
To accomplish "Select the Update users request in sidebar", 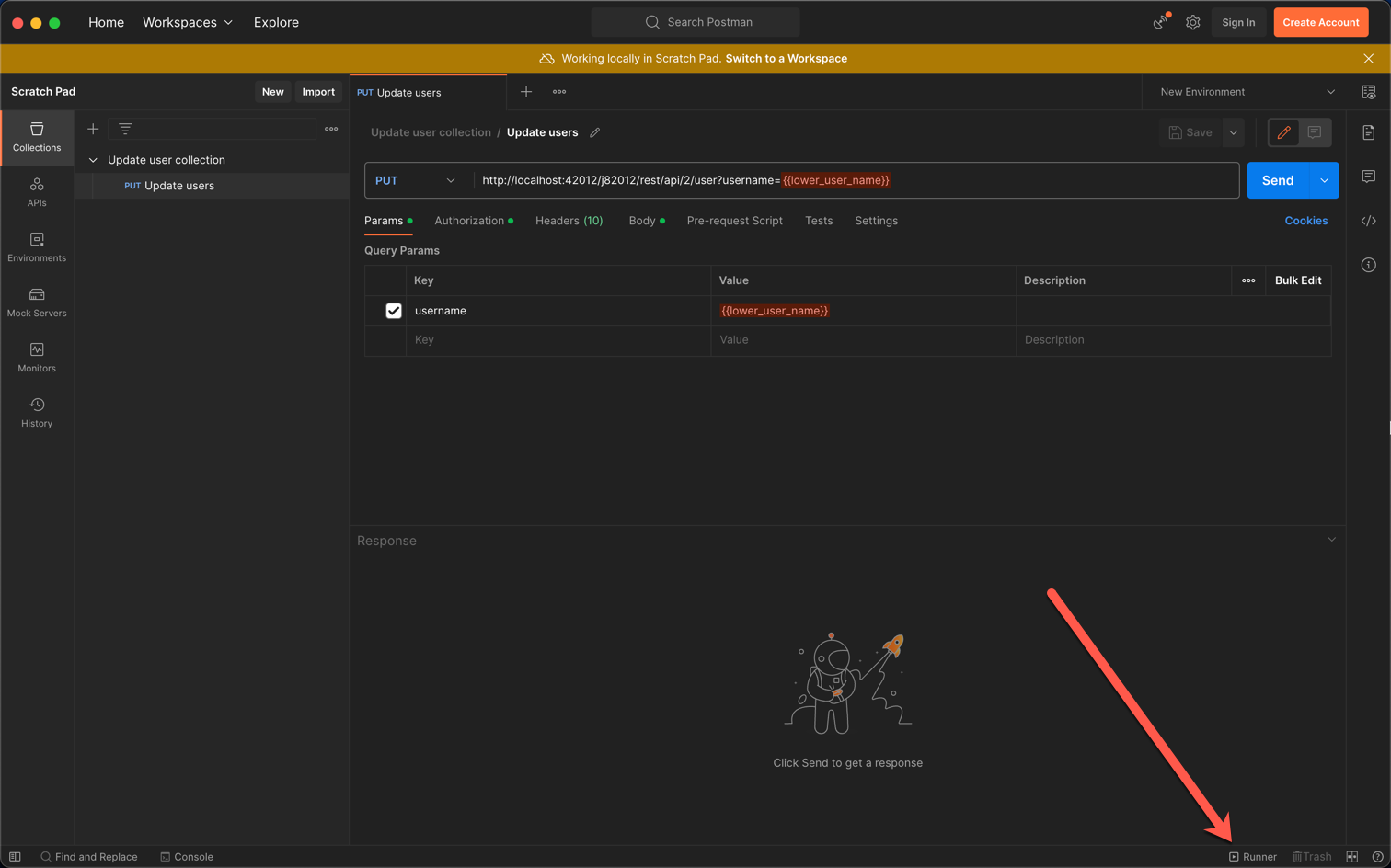I will [x=212, y=186].
